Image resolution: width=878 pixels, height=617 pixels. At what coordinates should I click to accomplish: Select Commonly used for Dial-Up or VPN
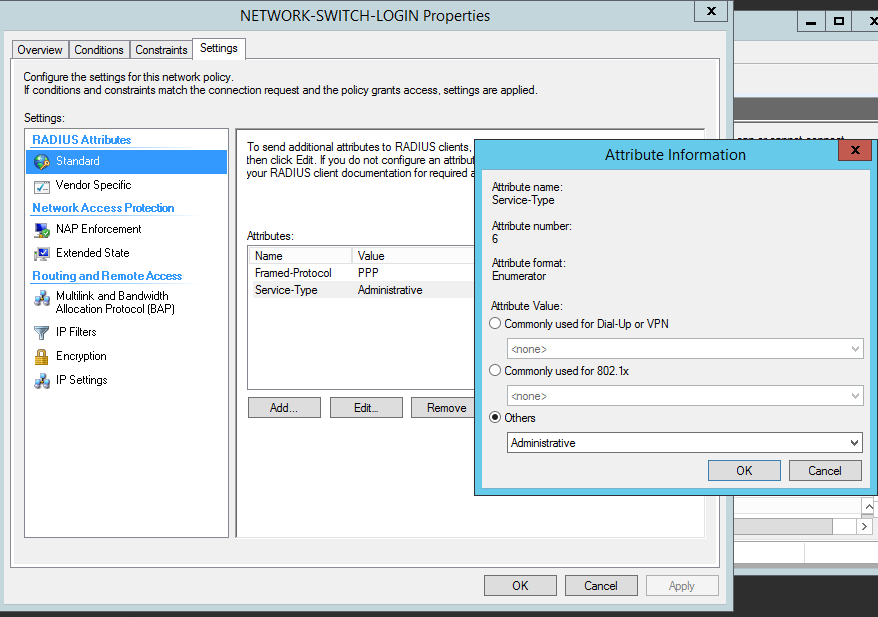click(495, 324)
